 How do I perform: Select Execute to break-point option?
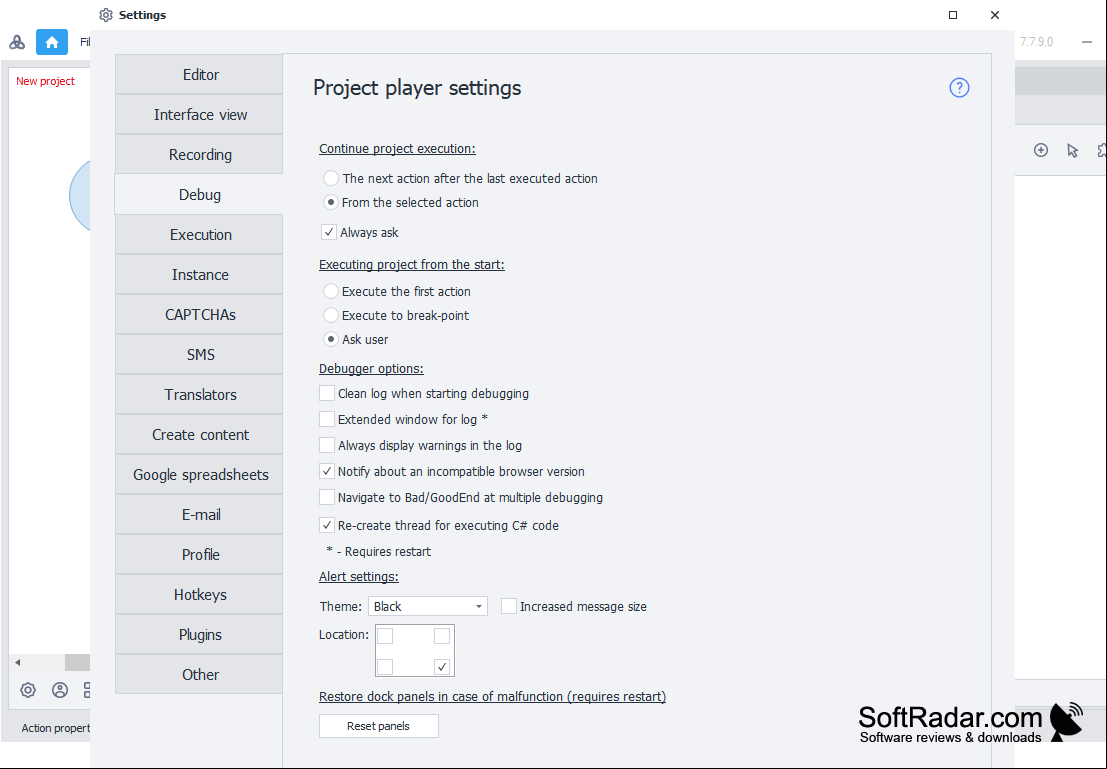(x=330, y=316)
